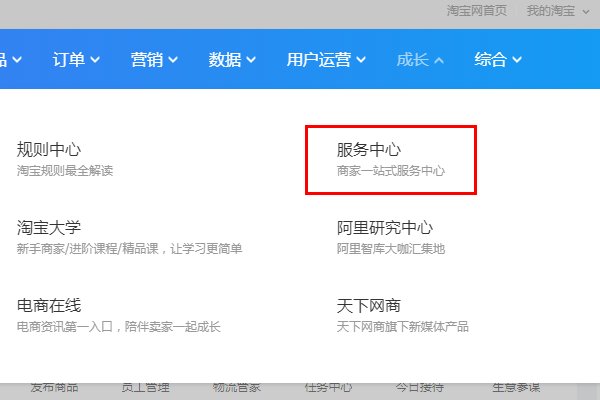Open 淘宝大学 entry

[x=49, y=227]
